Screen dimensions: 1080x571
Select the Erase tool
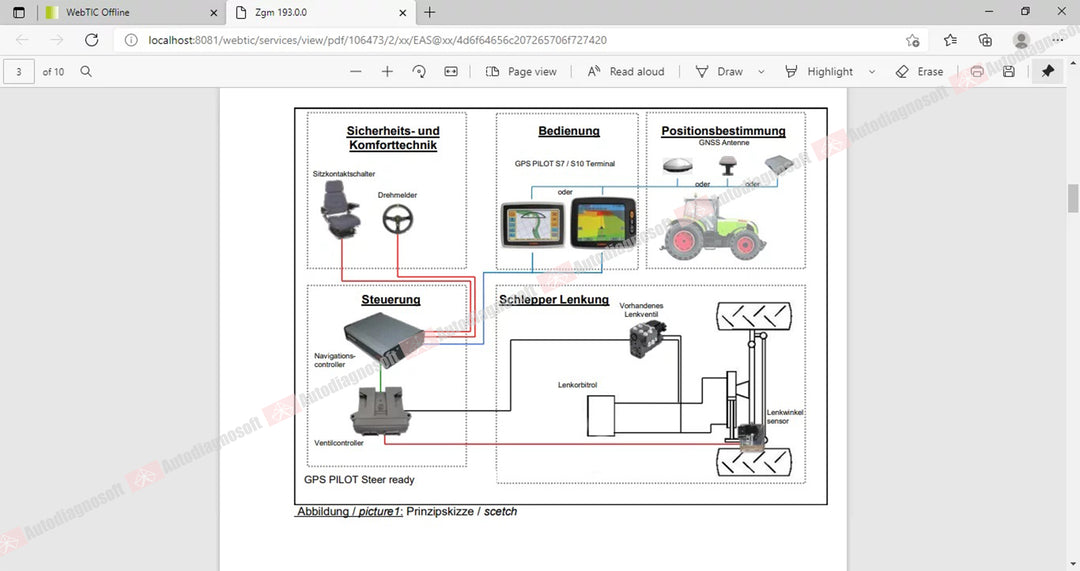(920, 72)
